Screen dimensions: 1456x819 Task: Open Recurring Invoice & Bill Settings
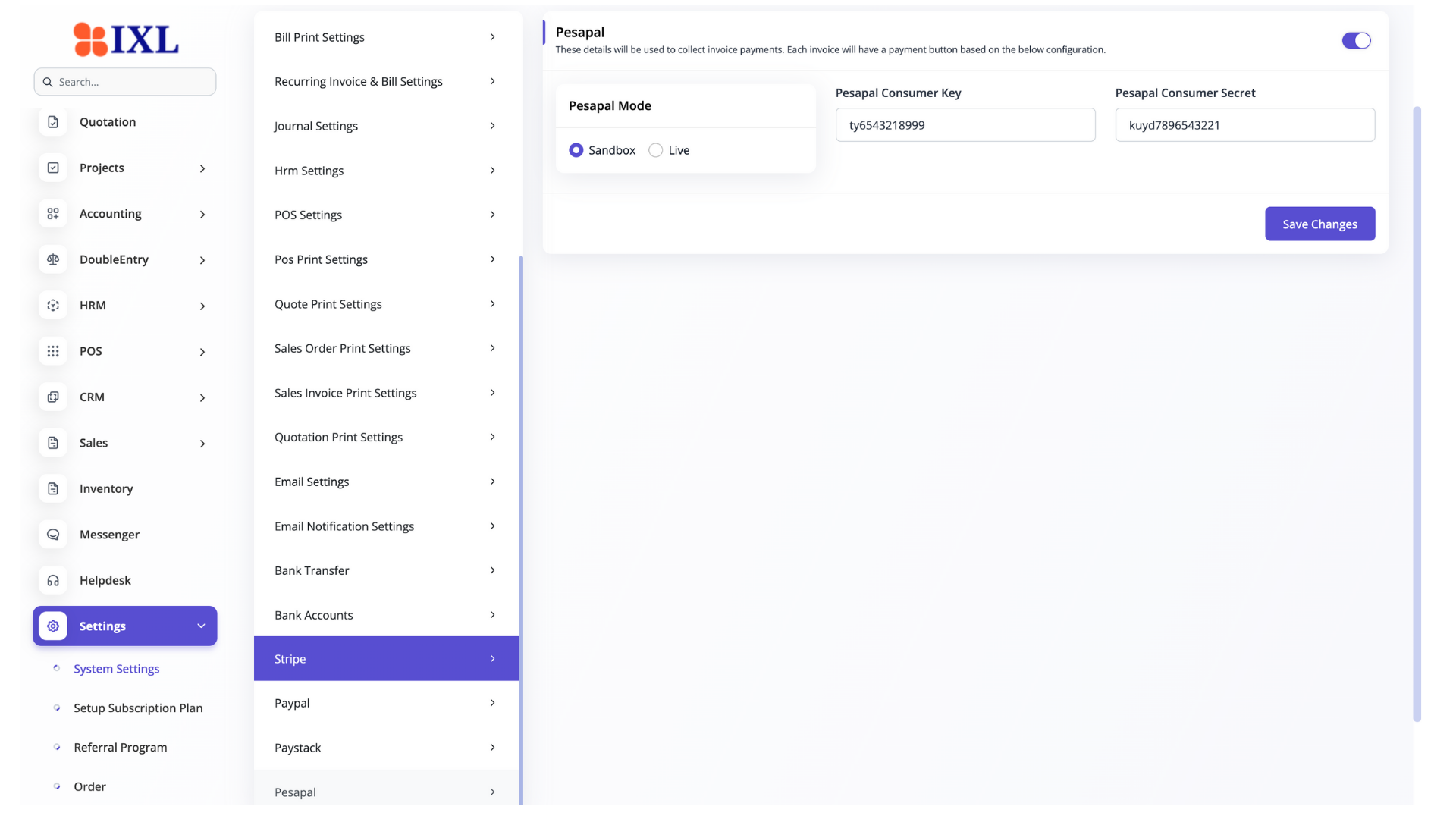386,81
